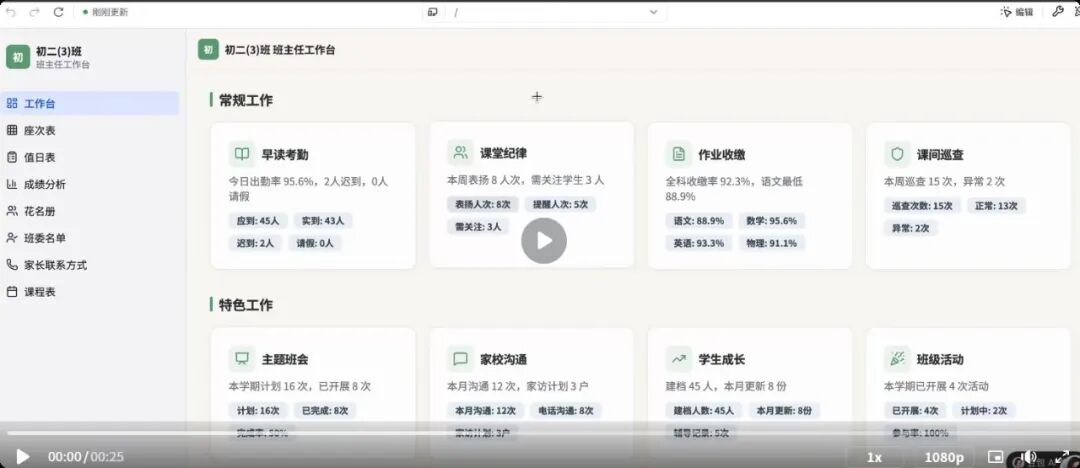Click the 计划: 16次 tag

pos(258,411)
